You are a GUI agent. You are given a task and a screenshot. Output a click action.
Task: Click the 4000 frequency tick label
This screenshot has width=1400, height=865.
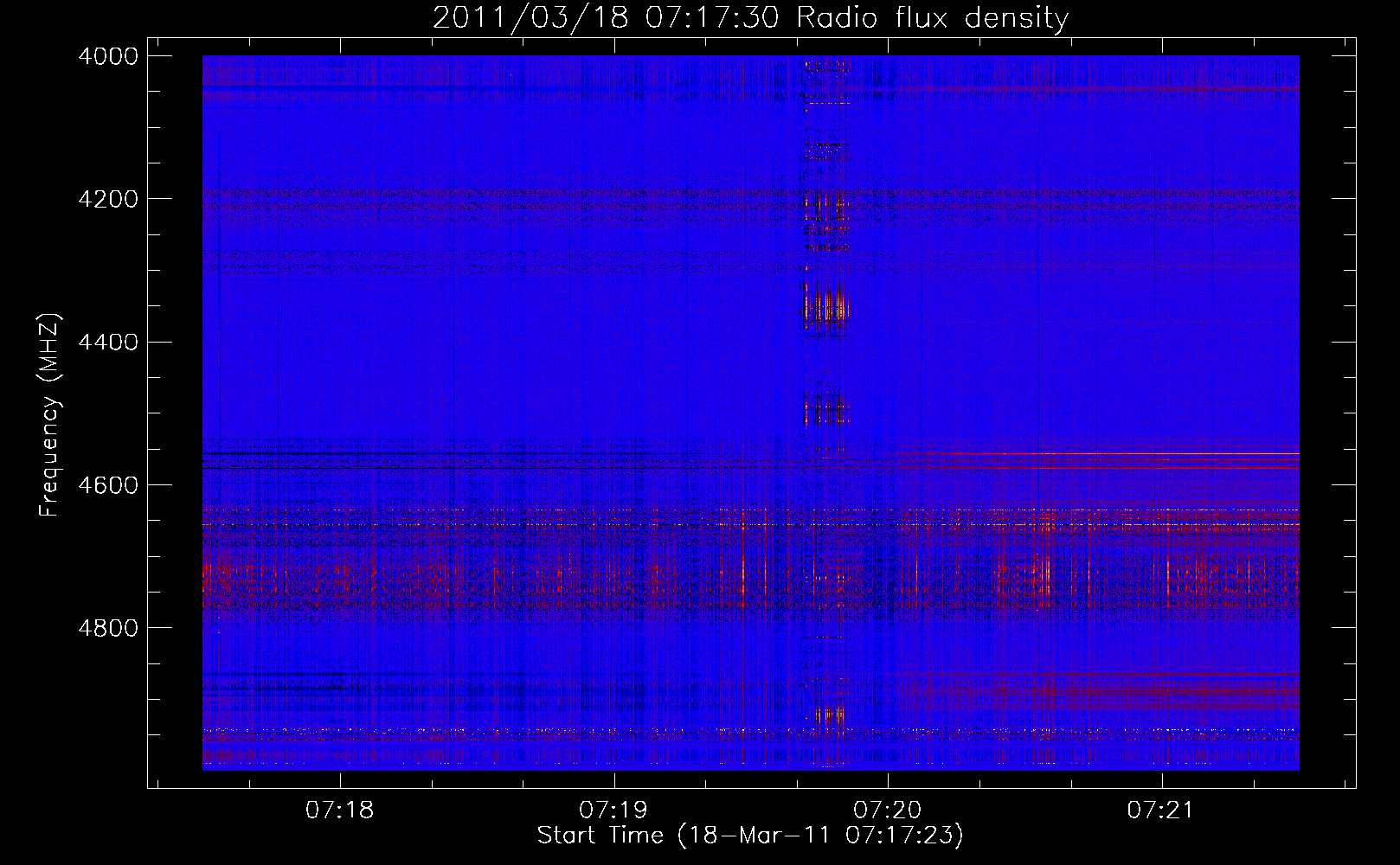(x=108, y=56)
